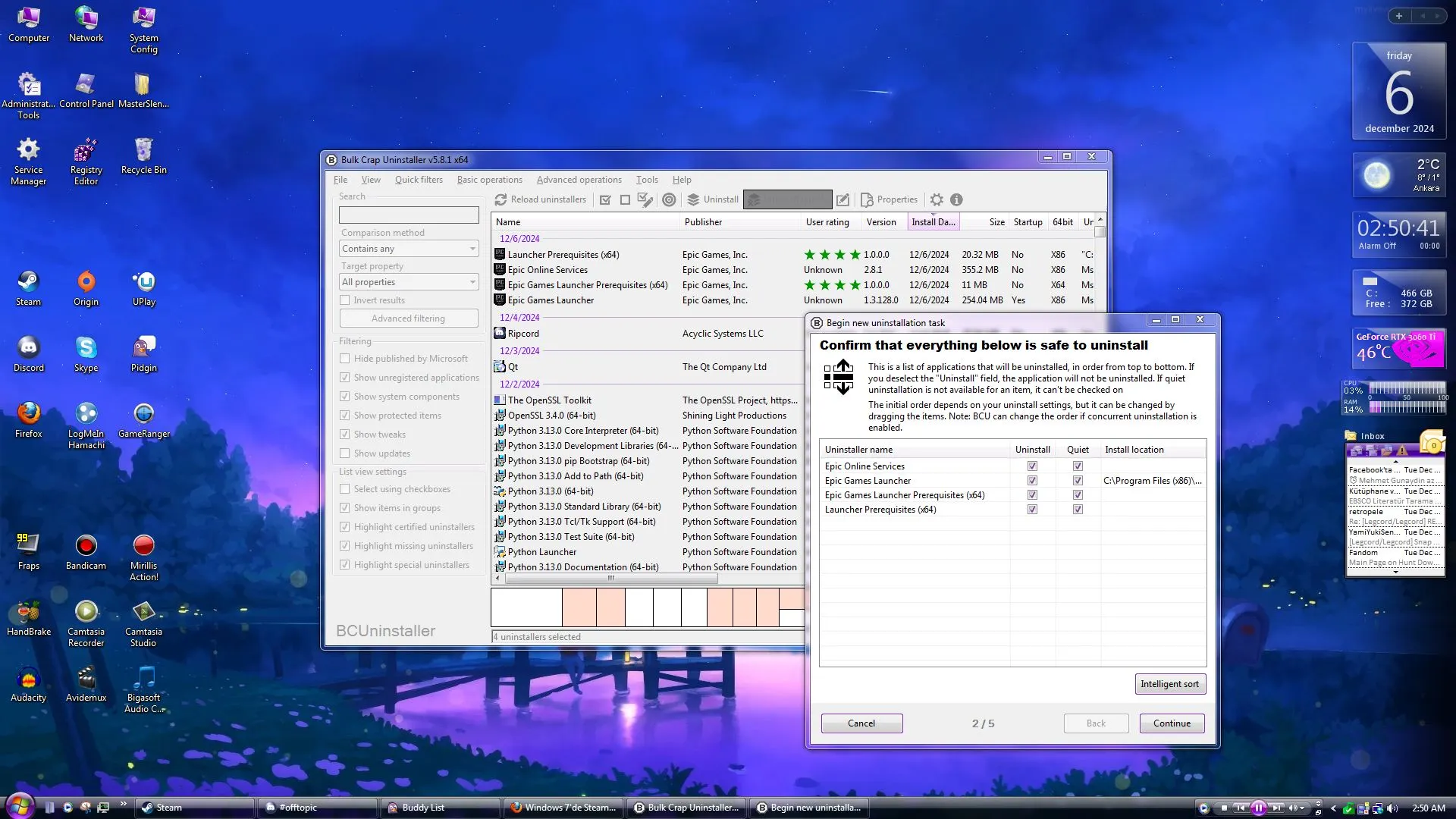Viewport: 1456px width, 819px height.
Task: Click the Windows Start orb
Action: coord(20,806)
